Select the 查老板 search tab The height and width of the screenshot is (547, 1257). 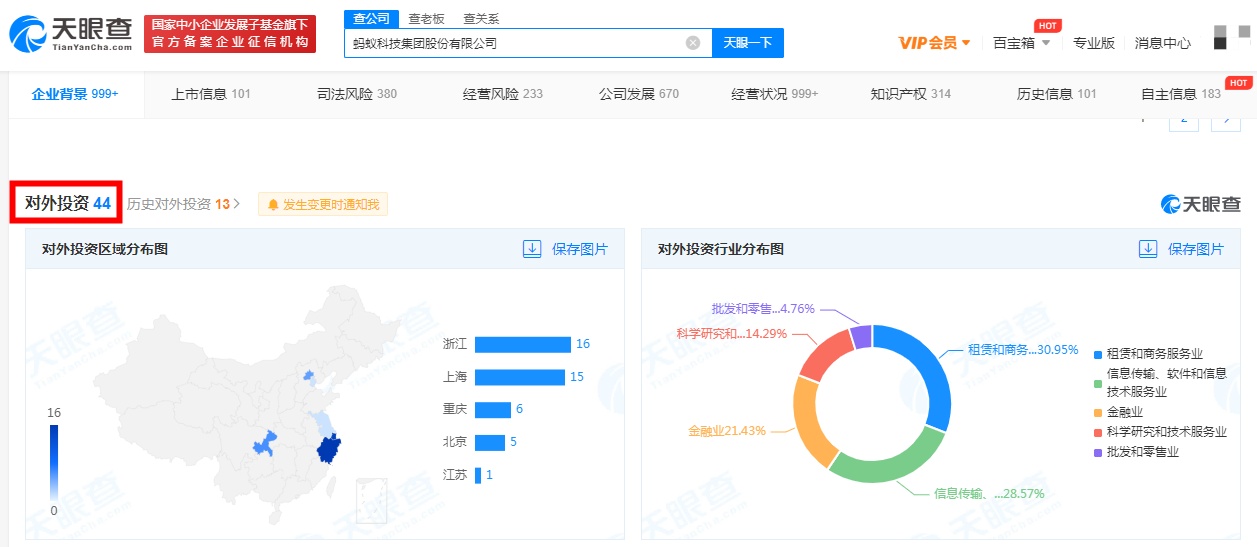click(x=426, y=19)
